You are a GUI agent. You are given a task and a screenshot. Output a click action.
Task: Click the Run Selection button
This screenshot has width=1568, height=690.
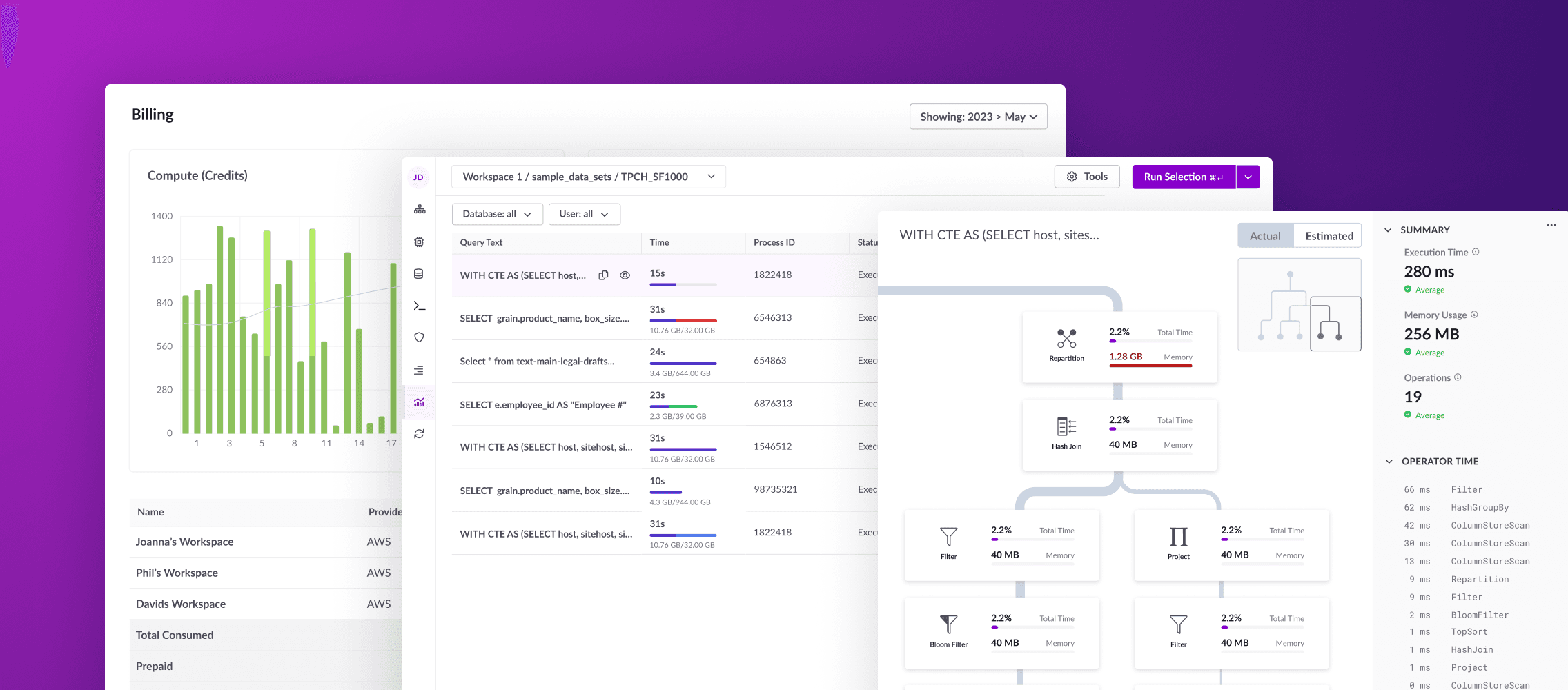tap(1184, 177)
